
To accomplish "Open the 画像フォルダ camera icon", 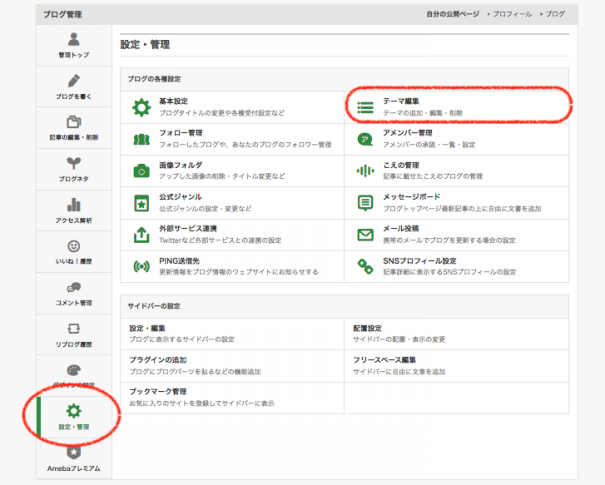I will (141, 170).
